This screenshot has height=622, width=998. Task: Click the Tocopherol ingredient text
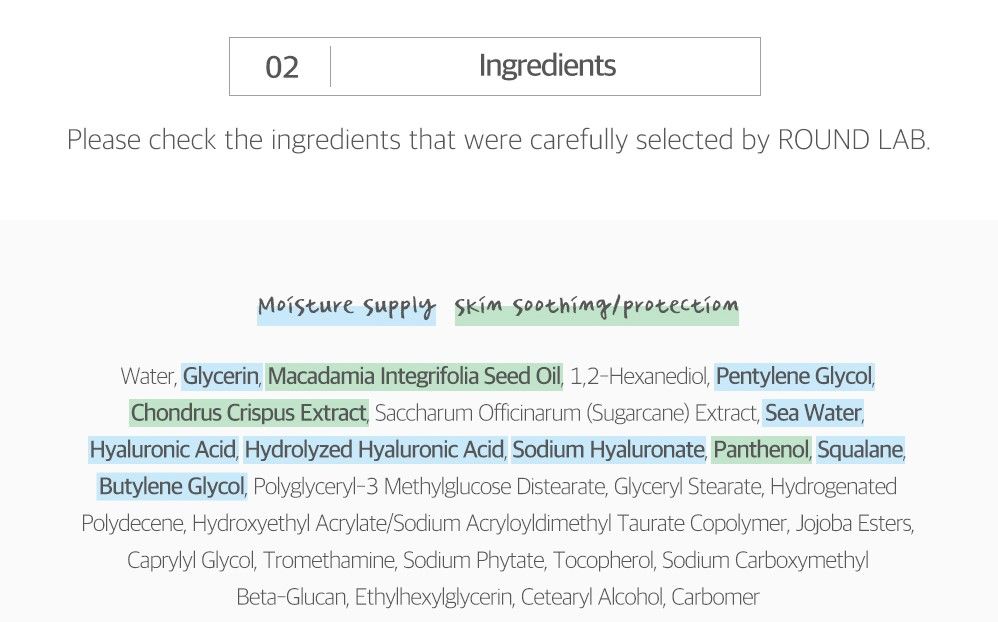tap(603, 560)
